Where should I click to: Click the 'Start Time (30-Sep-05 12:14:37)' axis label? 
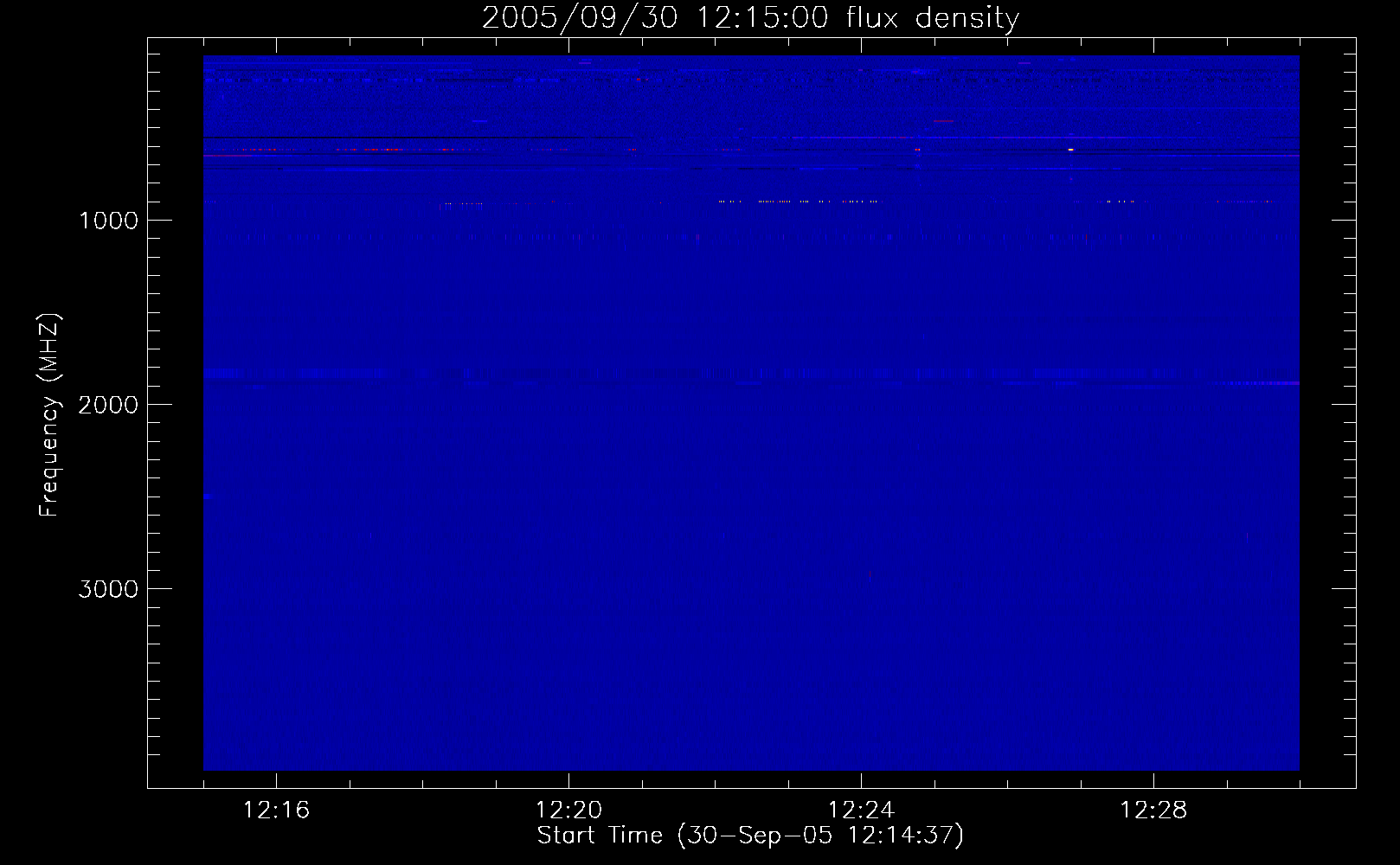[x=750, y=836]
